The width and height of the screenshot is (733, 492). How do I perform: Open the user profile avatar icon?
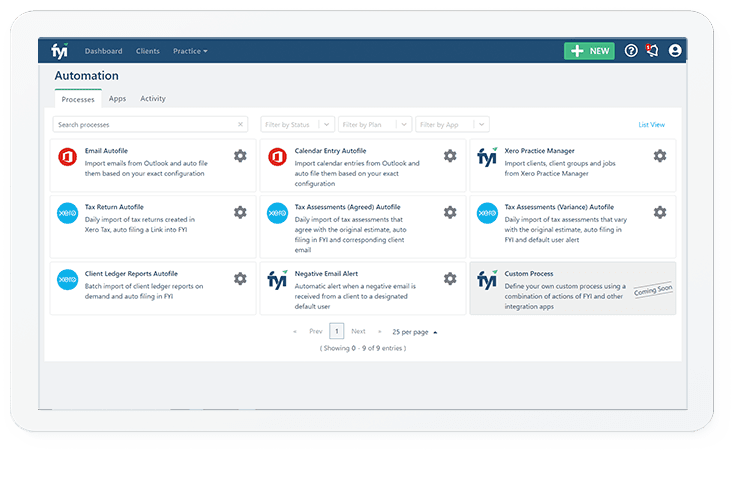coord(675,51)
